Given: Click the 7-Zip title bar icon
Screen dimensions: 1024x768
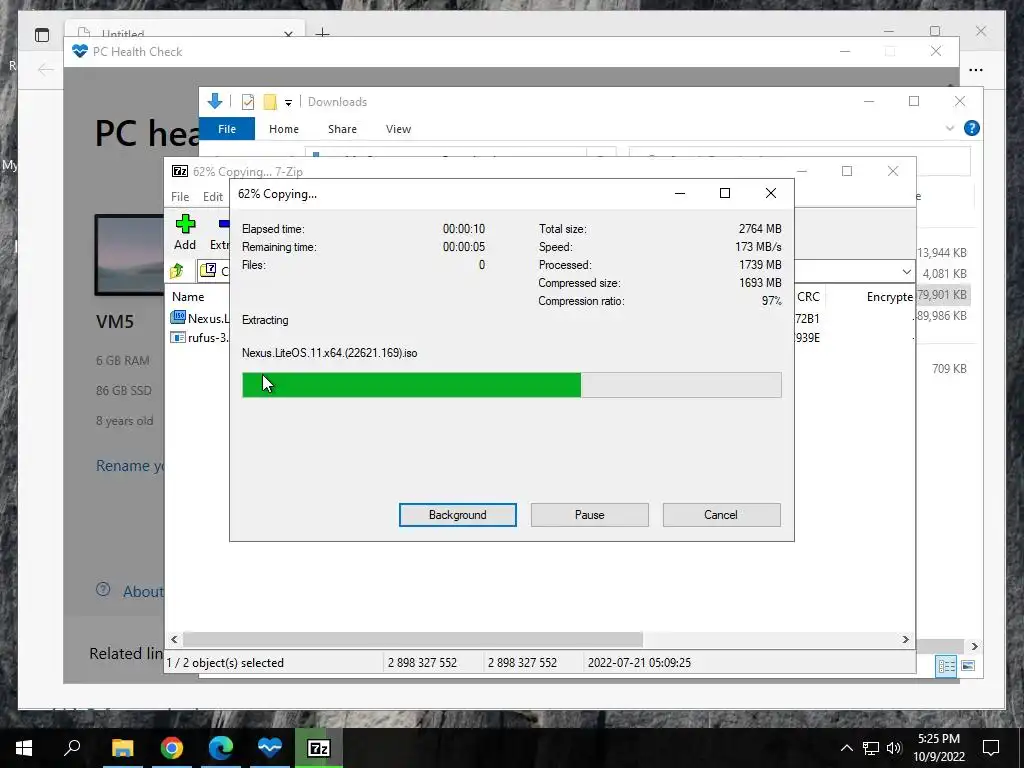Looking at the screenshot, I should click(180, 171).
